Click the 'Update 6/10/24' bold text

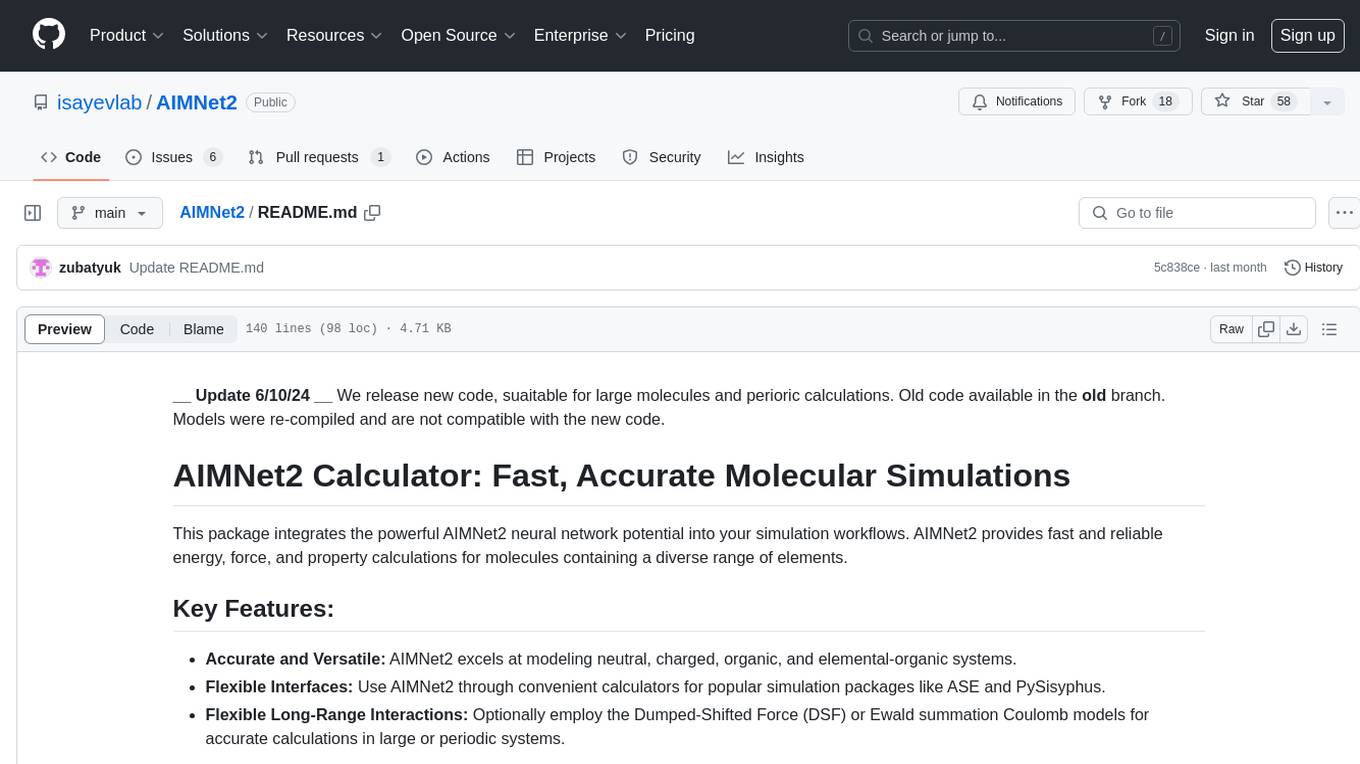coord(252,395)
